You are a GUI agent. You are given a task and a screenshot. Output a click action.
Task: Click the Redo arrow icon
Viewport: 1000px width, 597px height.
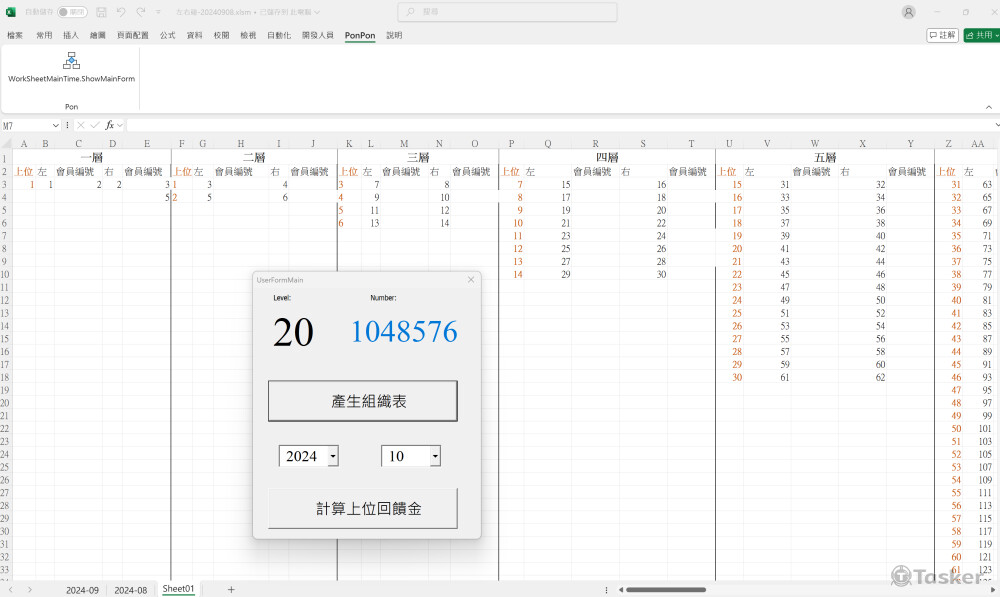tap(141, 12)
